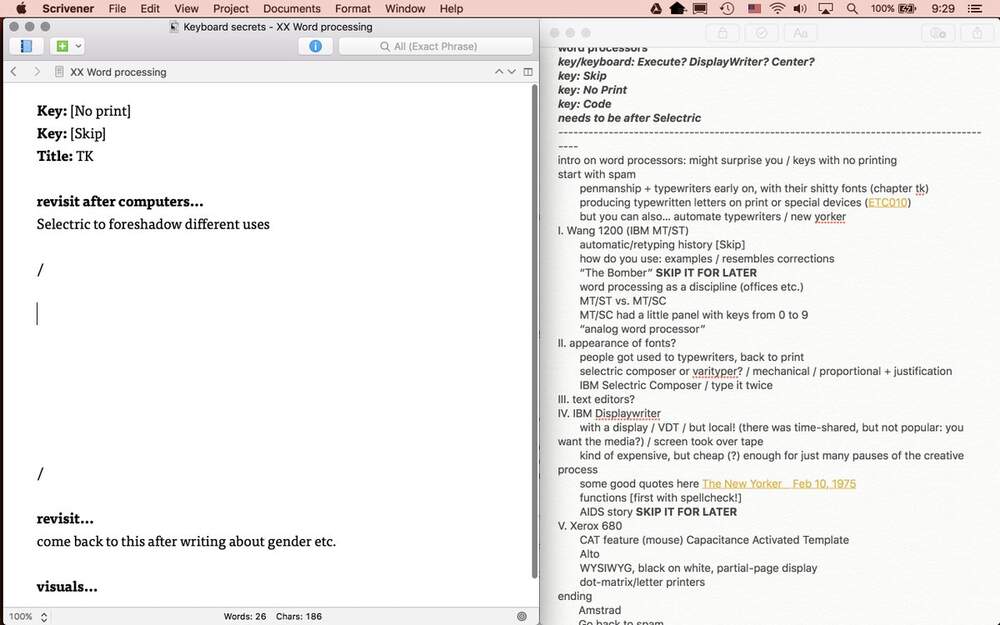
Task: Open the Documents menu
Action: (x=291, y=8)
